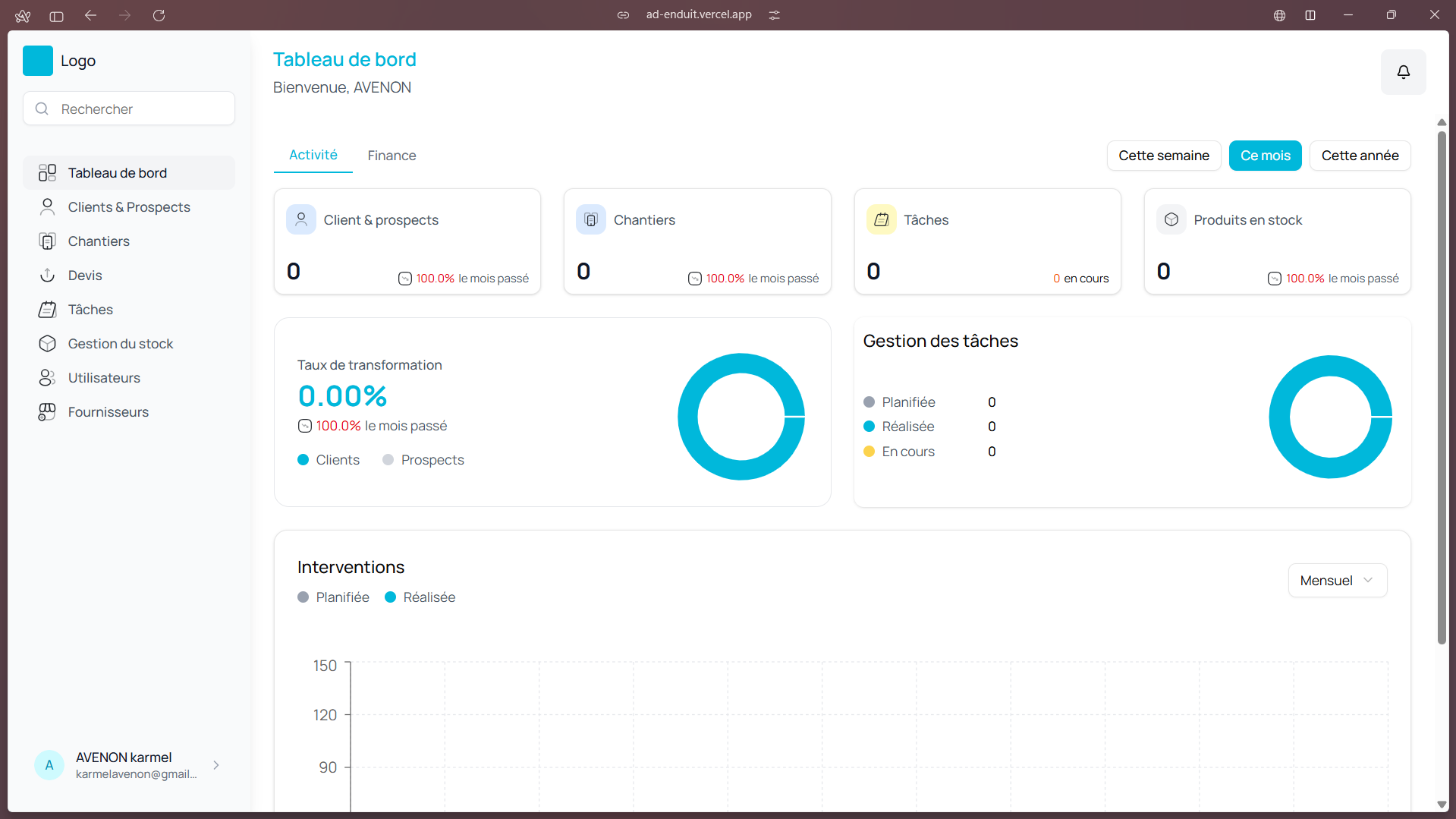This screenshot has width=1456, height=819.
Task: Open Fournisseurs via its sidebar icon
Action: tap(47, 412)
